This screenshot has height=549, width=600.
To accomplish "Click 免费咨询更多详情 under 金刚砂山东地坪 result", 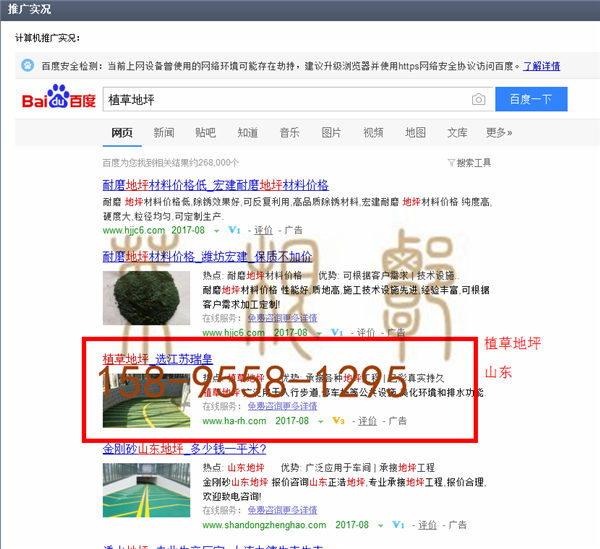I will [282, 510].
